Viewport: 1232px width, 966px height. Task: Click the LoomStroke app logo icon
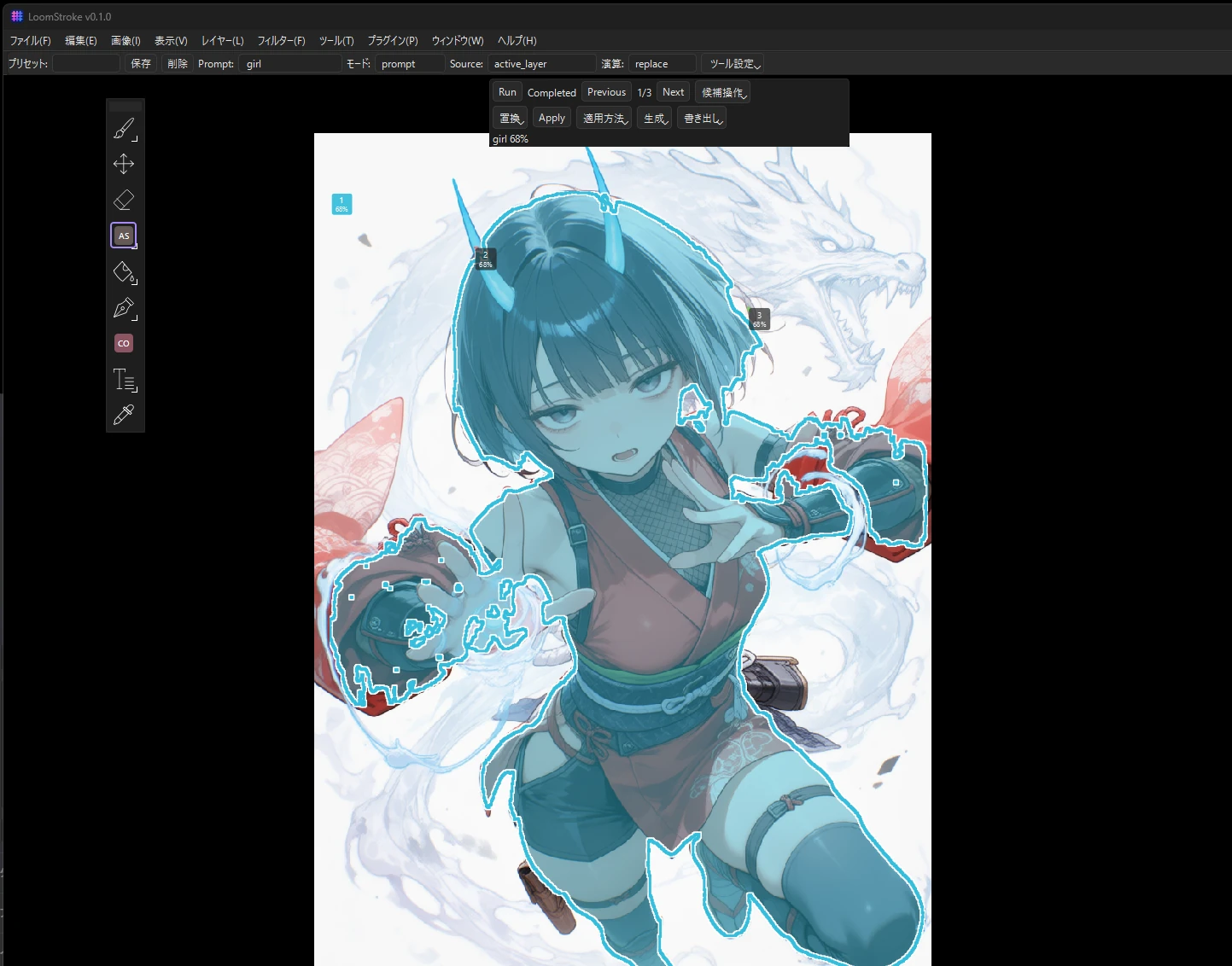point(17,16)
